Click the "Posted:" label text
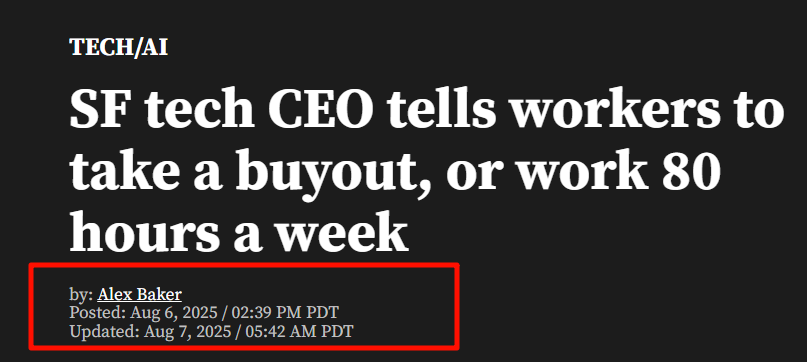Screen dimensions: 807x362 tap(97, 312)
